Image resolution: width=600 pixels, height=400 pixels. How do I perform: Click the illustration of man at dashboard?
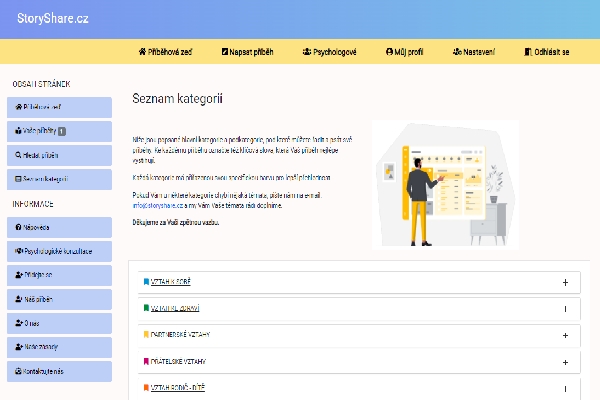(x=444, y=185)
